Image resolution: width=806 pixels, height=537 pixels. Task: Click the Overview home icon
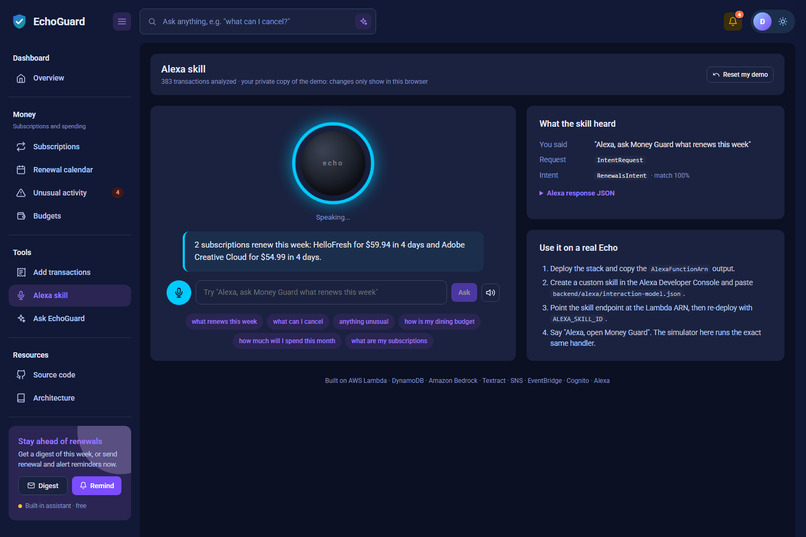21,78
